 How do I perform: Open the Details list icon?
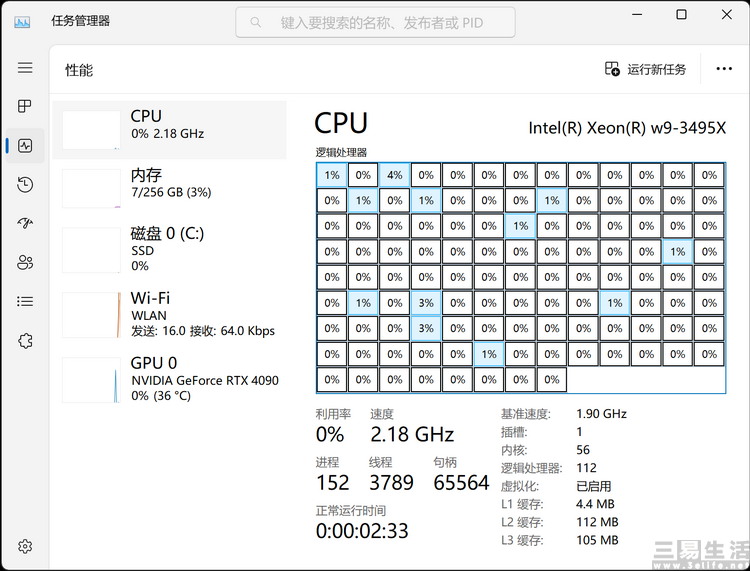point(25,301)
